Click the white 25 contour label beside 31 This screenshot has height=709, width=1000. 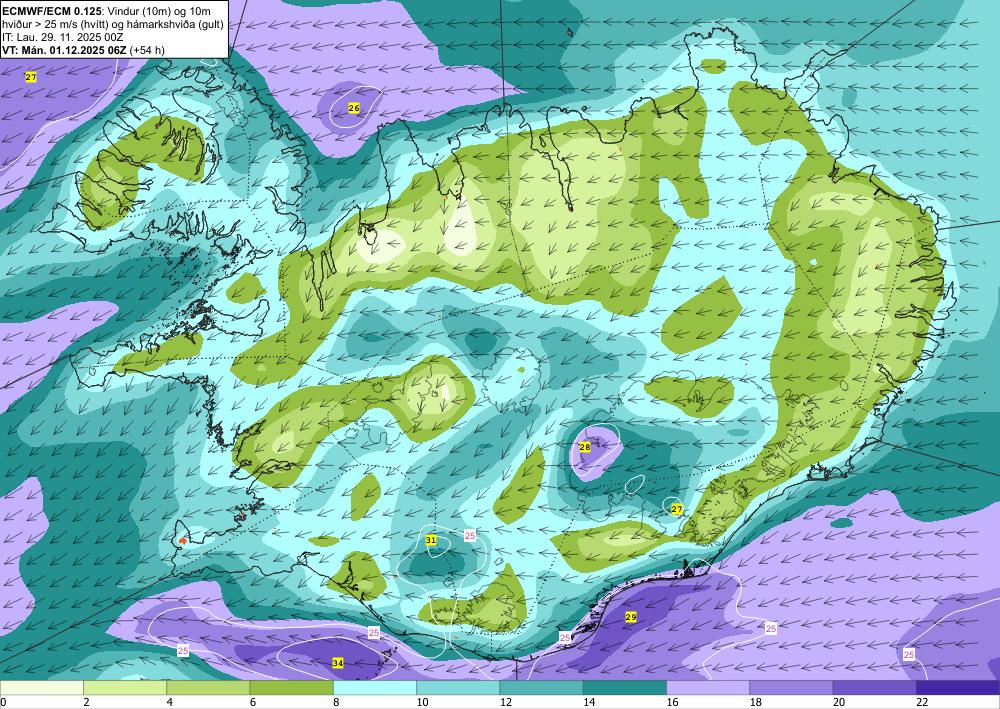coord(470,536)
